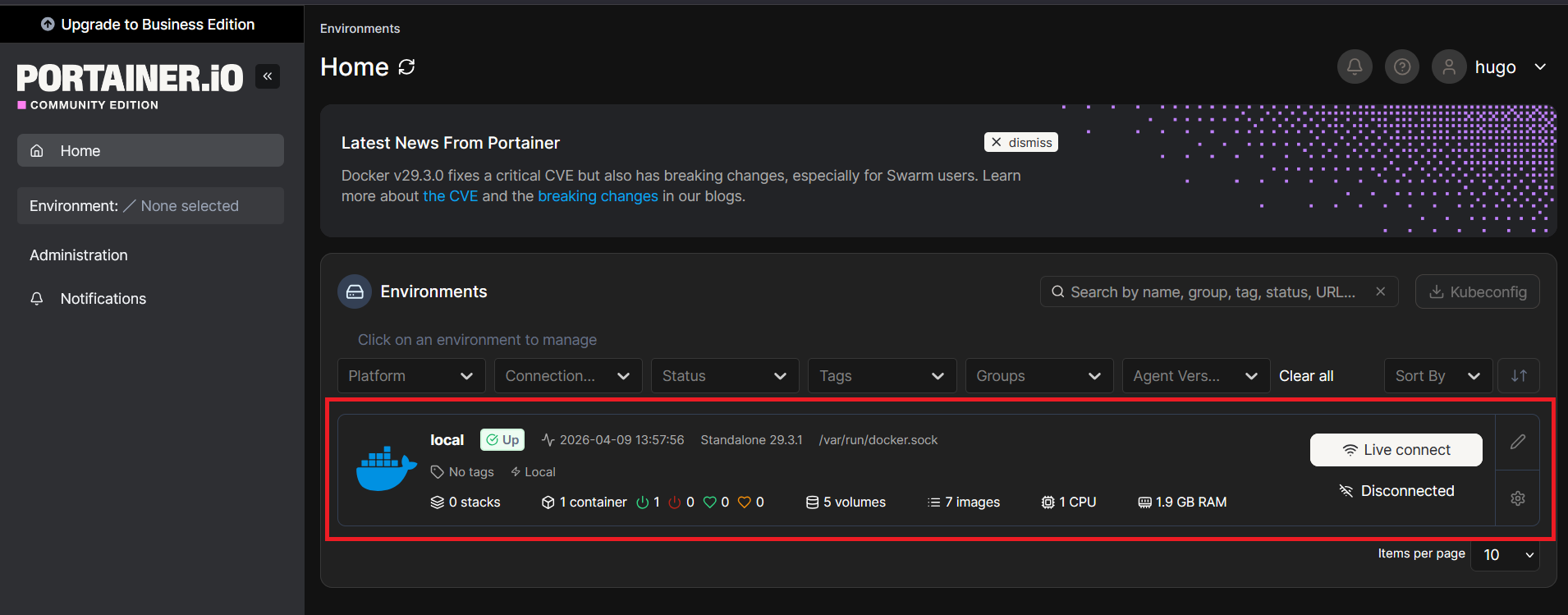Open the Tags filter dropdown
Screen dimensions: 1568x615
click(883, 376)
